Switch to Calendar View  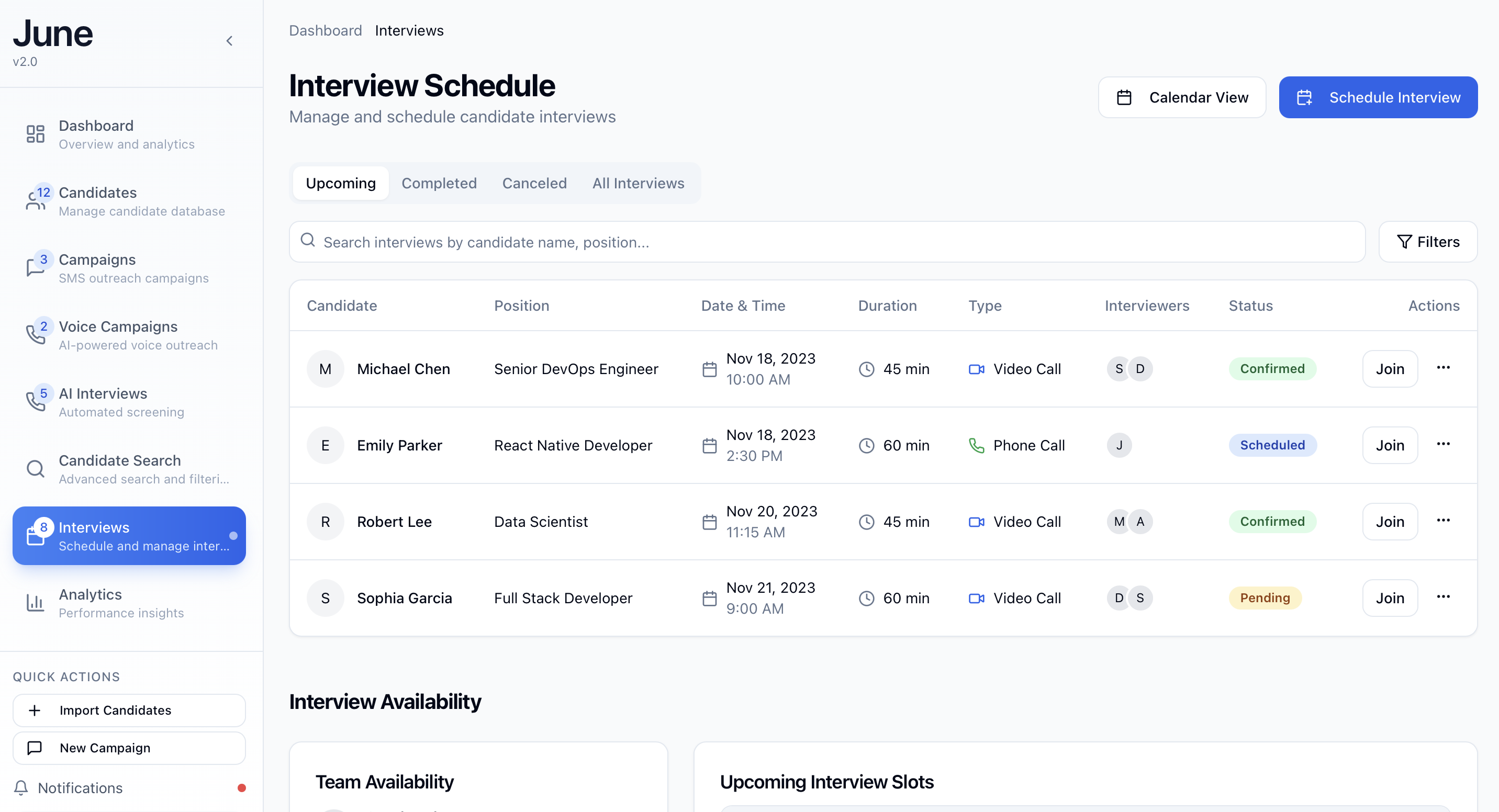(1182, 97)
